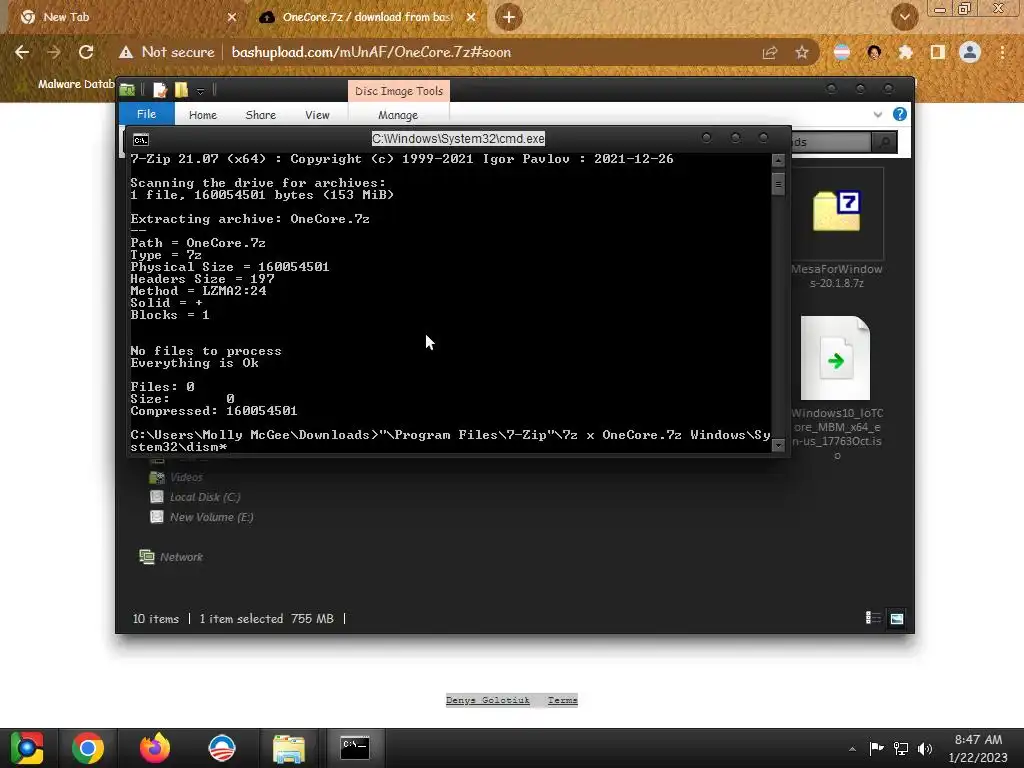Image resolution: width=1024 pixels, height=768 pixels.
Task: Close the OneCore.7z browser tab
Action: 471,17
